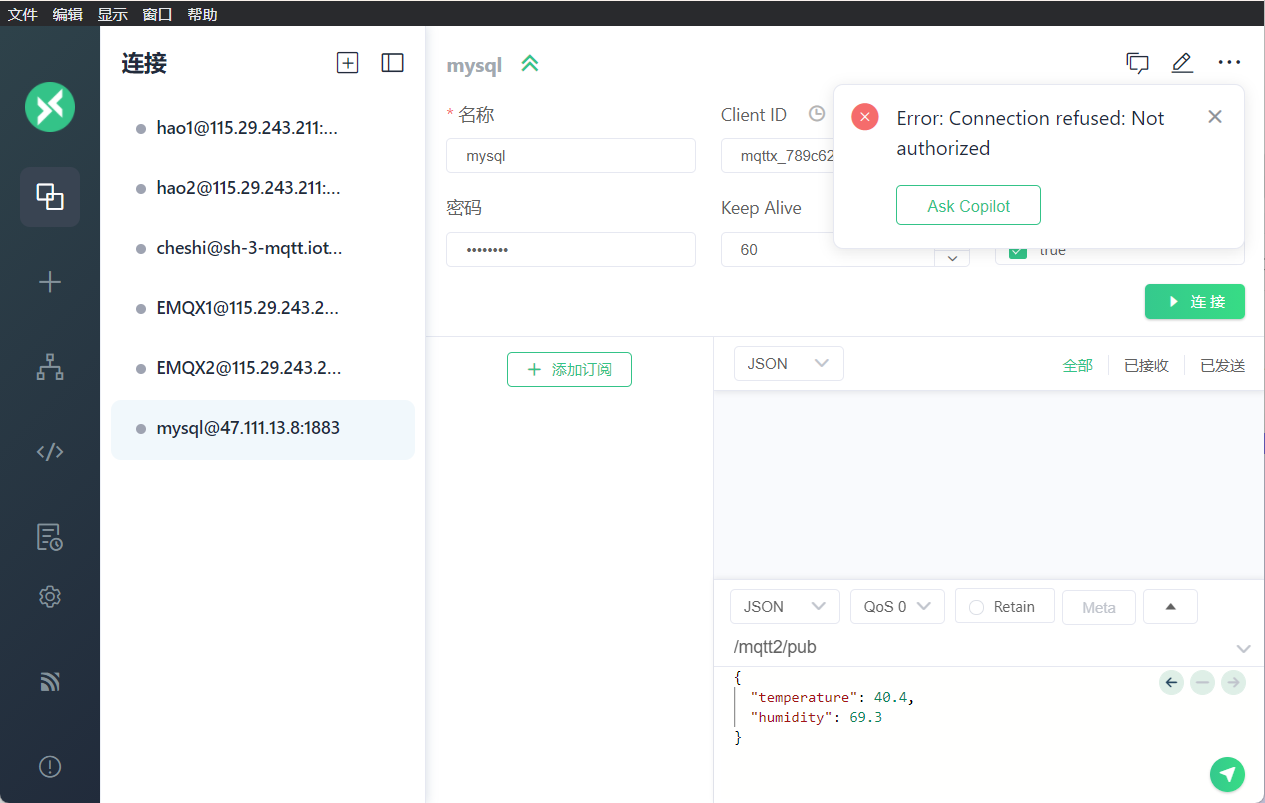Viewport: 1265px width, 803px height.
Task: Toggle the connection list layout panel icon
Action: coord(393,63)
